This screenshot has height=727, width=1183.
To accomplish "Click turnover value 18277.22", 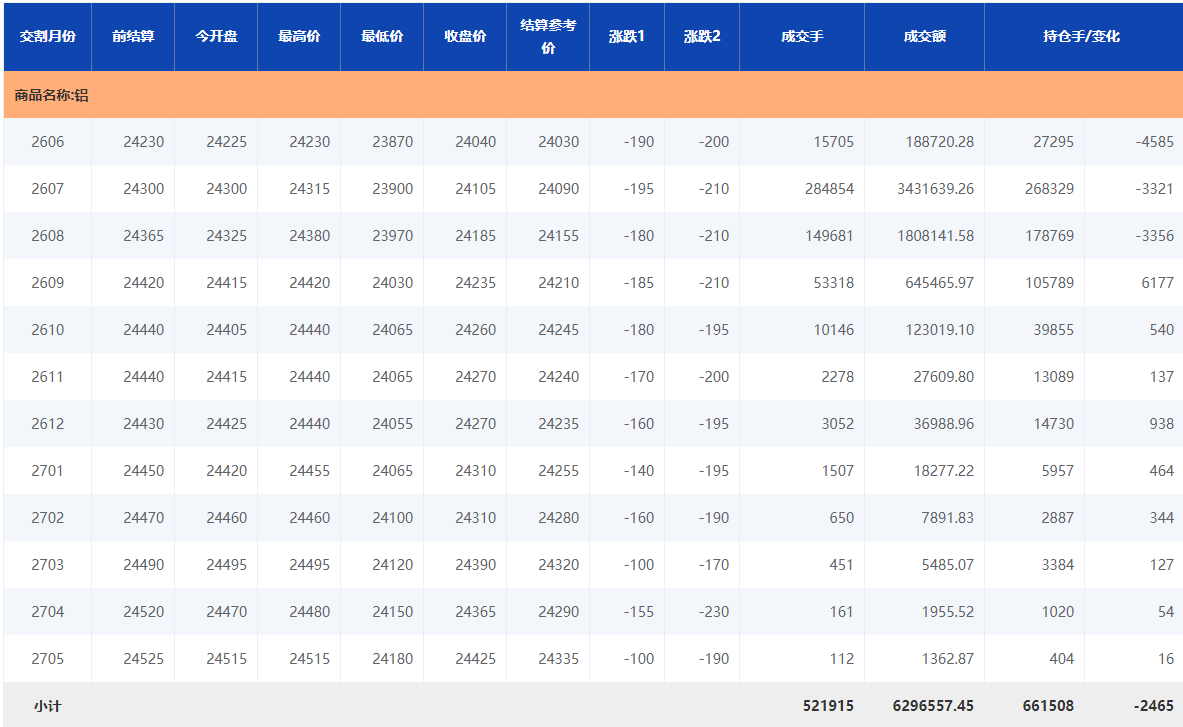I will pyautogui.click(x=944, y=471).
